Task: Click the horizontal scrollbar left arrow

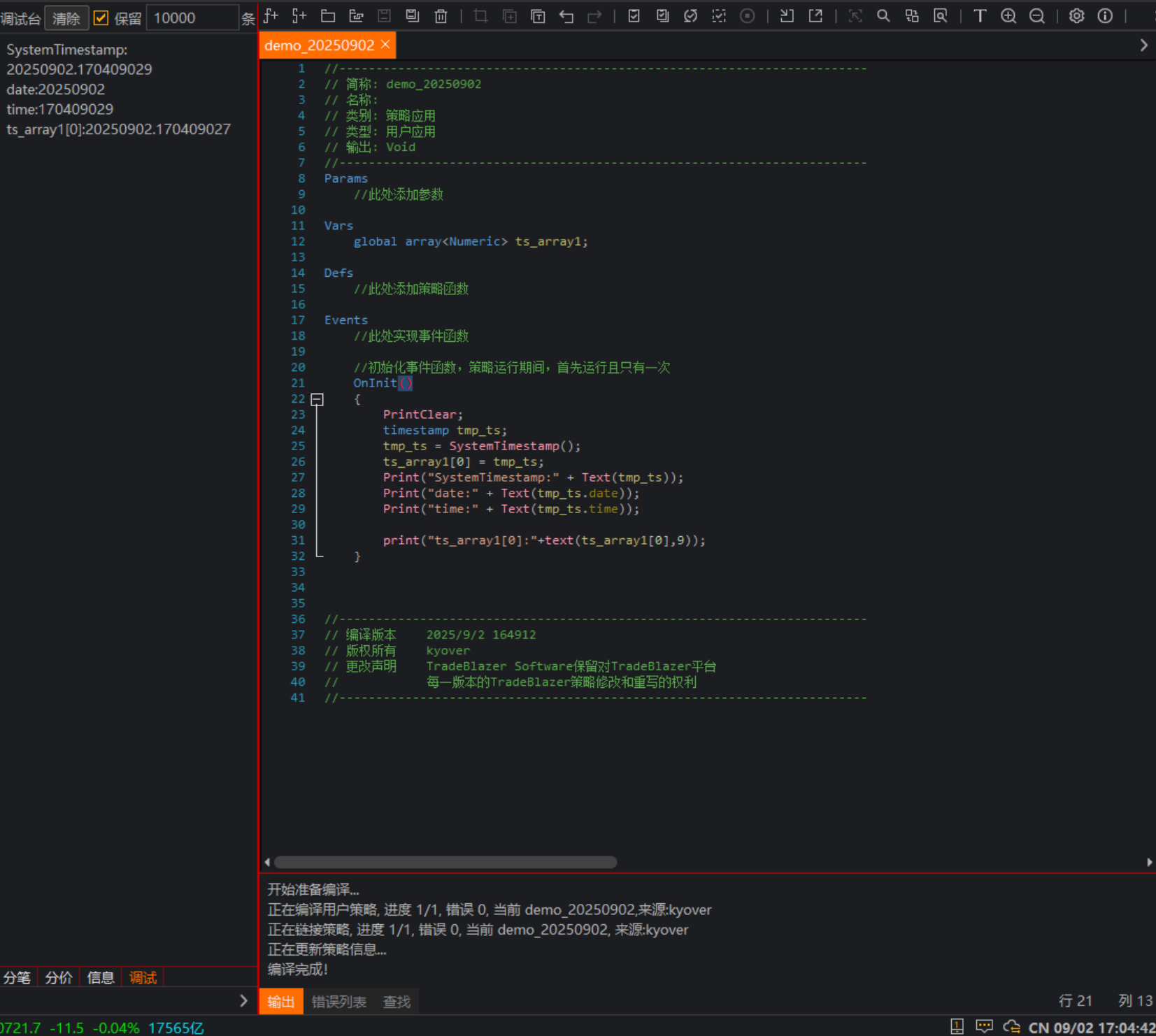Action: click(267, 862)
